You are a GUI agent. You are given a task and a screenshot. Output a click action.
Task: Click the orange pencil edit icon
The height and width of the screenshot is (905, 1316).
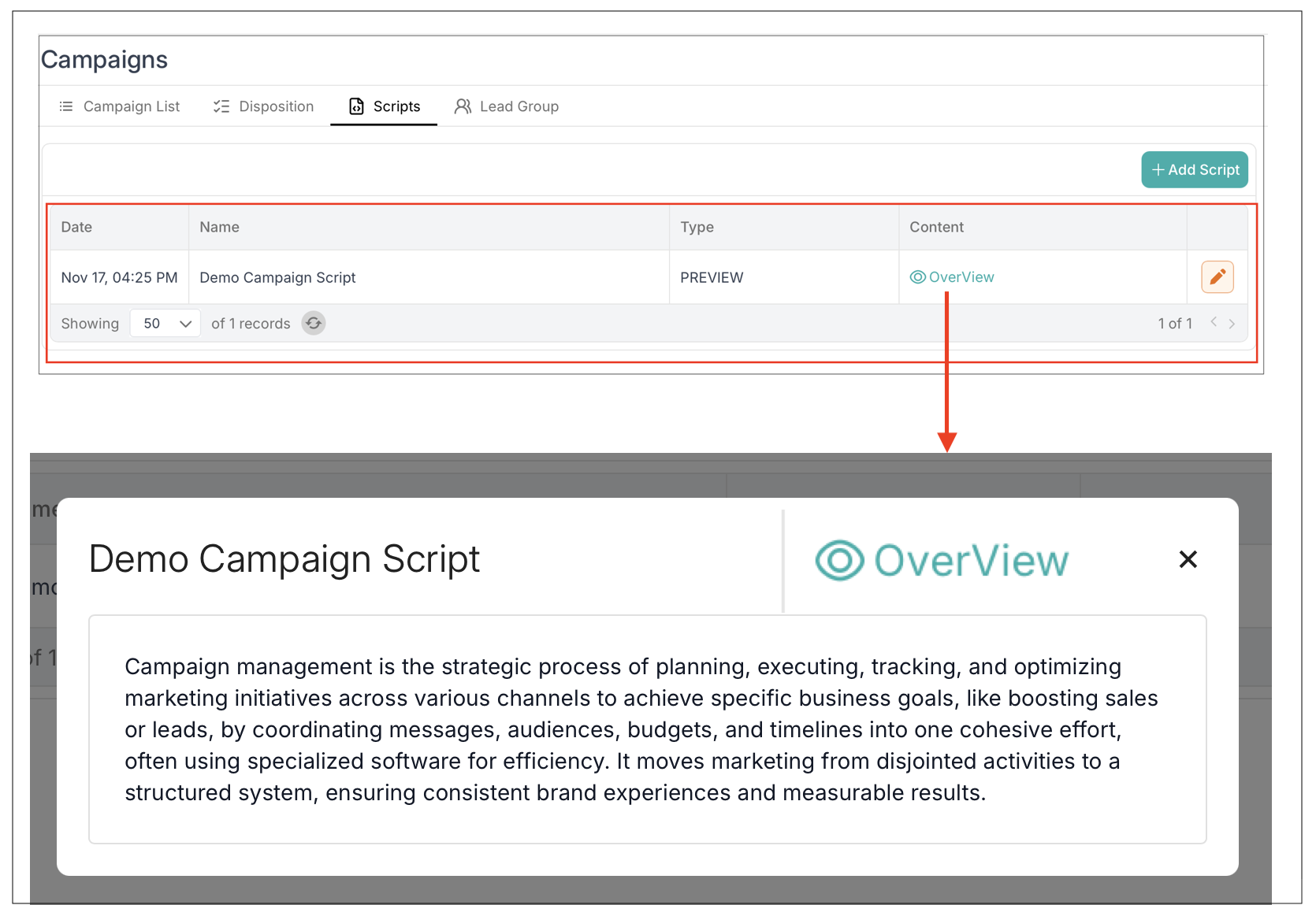1217,277
